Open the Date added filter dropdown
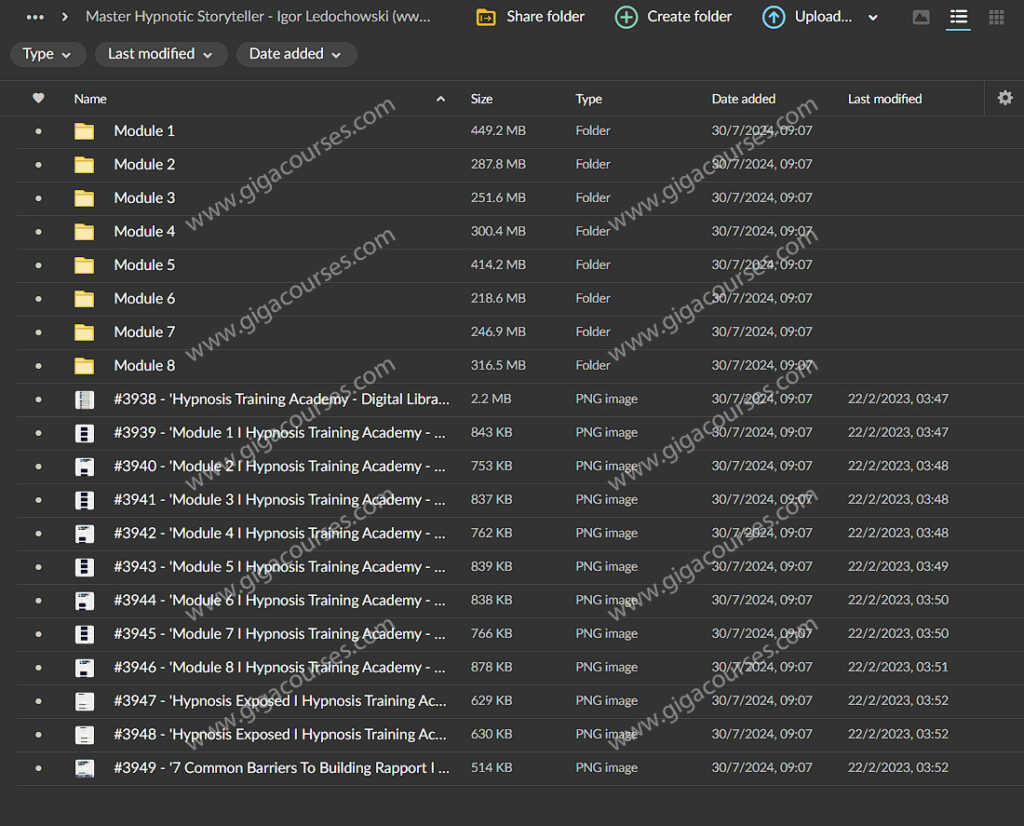Screen dimensions: 1024x826 [x=295, y=54]
